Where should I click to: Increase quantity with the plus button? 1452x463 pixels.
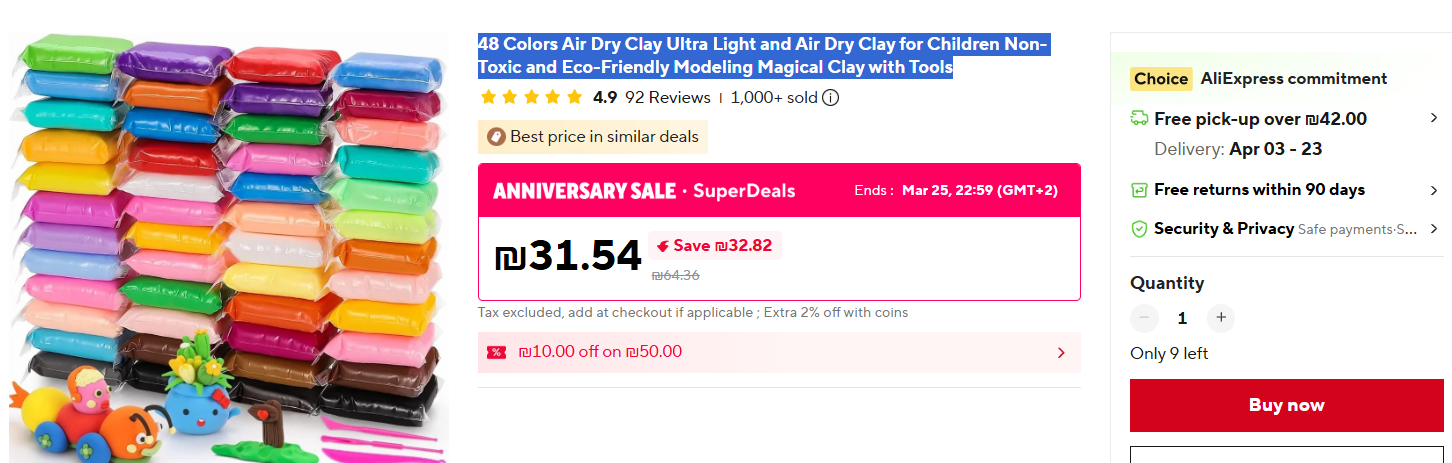[1220, 318]
